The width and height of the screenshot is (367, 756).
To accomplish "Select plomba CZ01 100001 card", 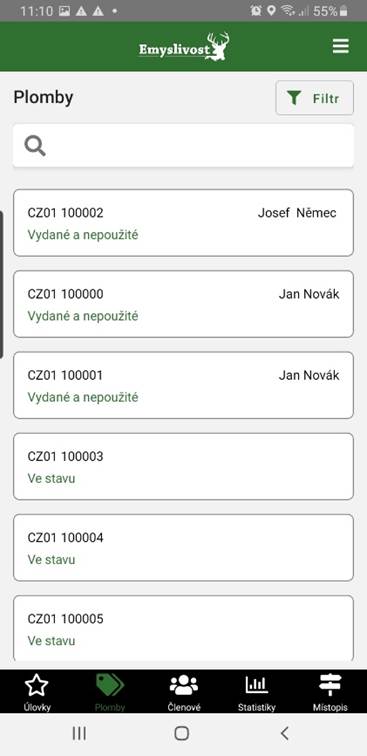I will [183, 385].
